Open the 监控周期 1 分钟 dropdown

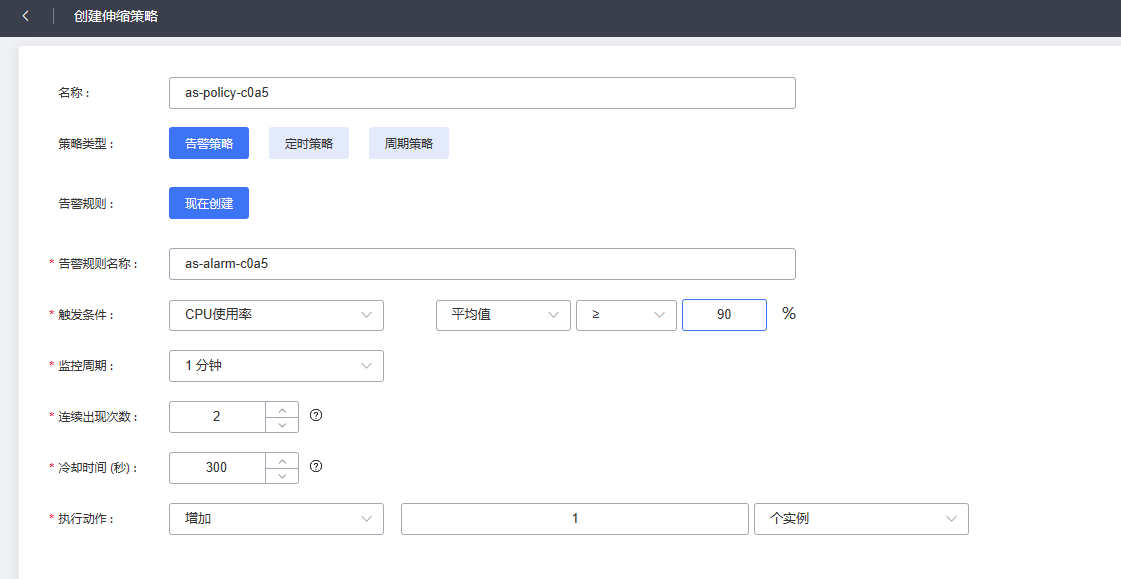point(276,366)
